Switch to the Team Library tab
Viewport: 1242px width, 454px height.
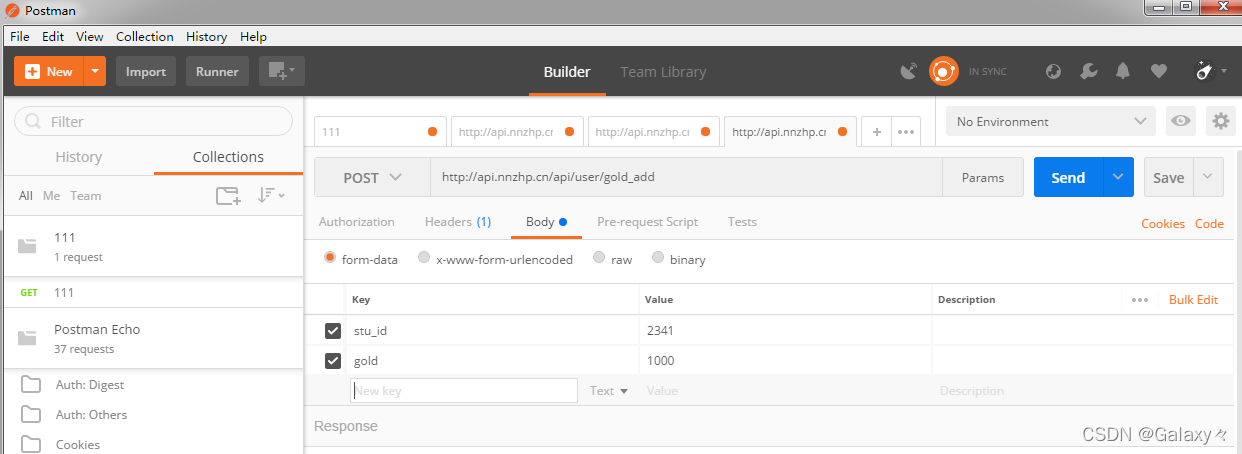click(x=663, y=72)
